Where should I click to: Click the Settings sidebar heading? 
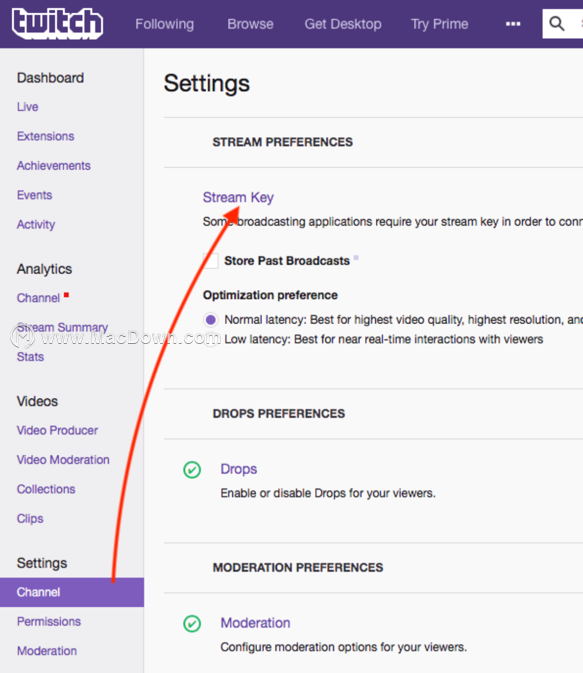[42, 563]
